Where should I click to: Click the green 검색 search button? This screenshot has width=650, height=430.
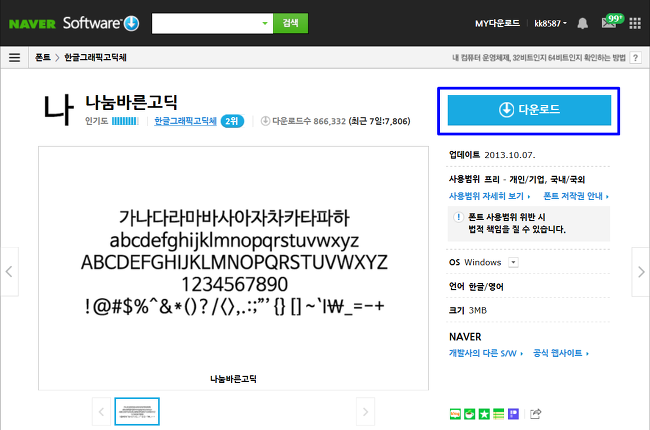coord(291,23)
